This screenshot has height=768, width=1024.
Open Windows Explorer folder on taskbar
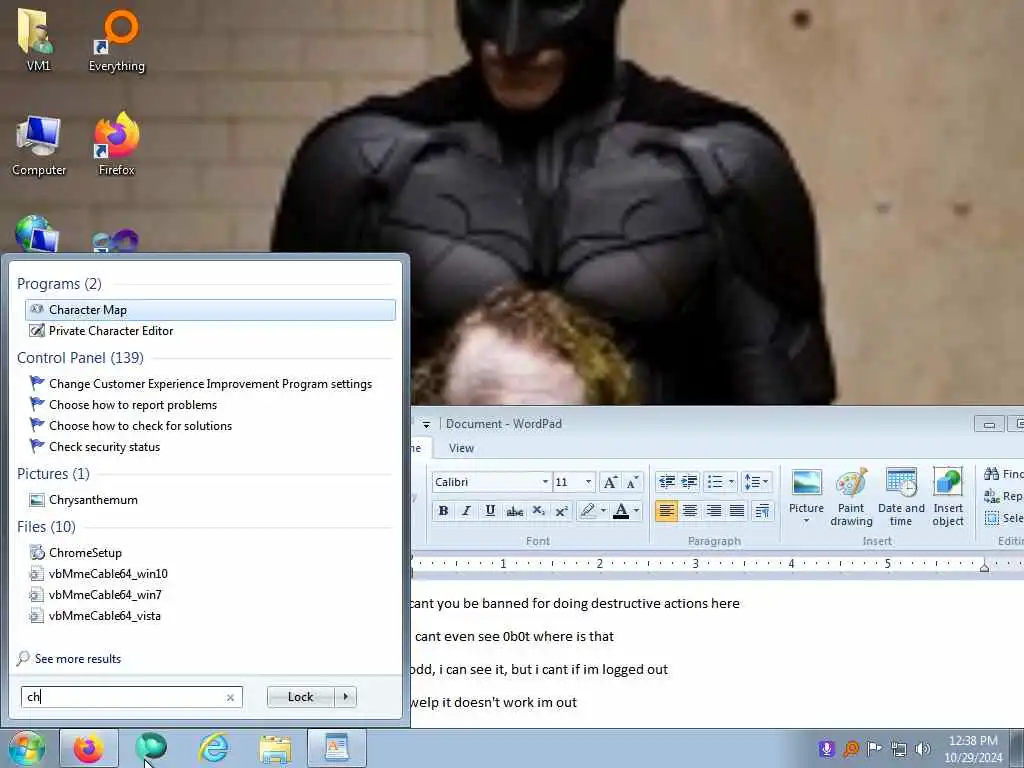coord(275,748)
